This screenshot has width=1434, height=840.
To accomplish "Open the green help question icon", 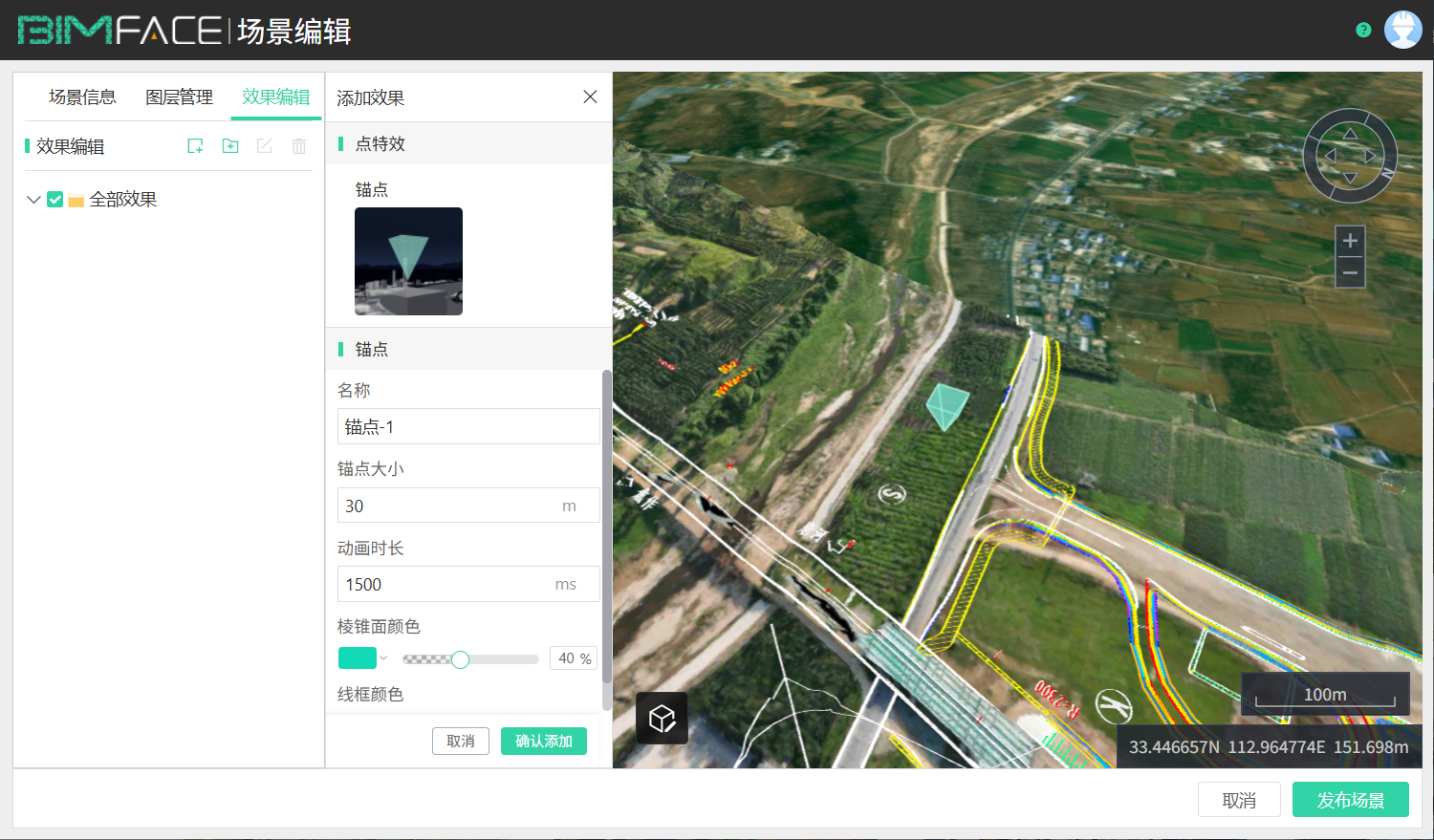I will 1363,31.
